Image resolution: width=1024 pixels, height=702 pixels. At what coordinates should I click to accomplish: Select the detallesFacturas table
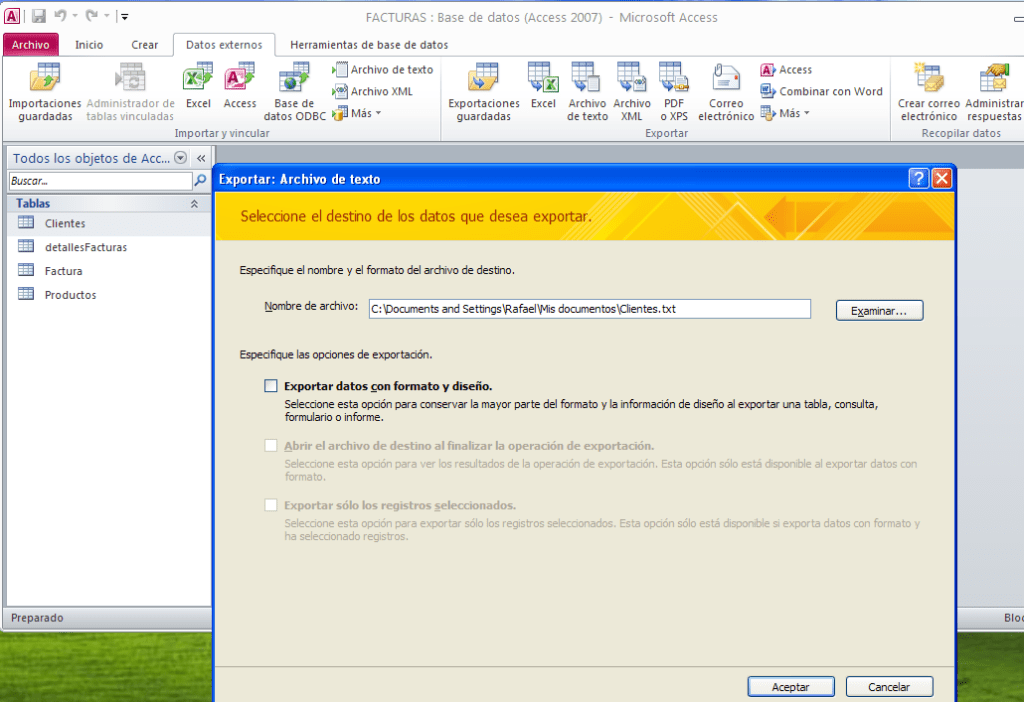pyautogui.click(x=85, y=247)
